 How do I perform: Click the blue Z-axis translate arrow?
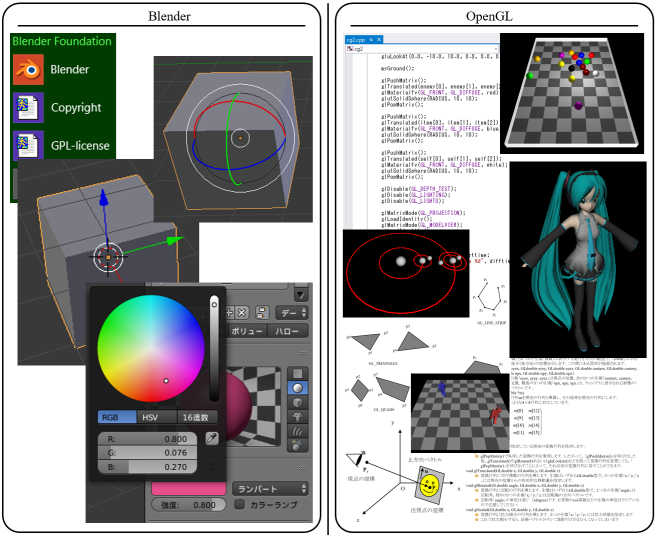[x=104, y=198]
